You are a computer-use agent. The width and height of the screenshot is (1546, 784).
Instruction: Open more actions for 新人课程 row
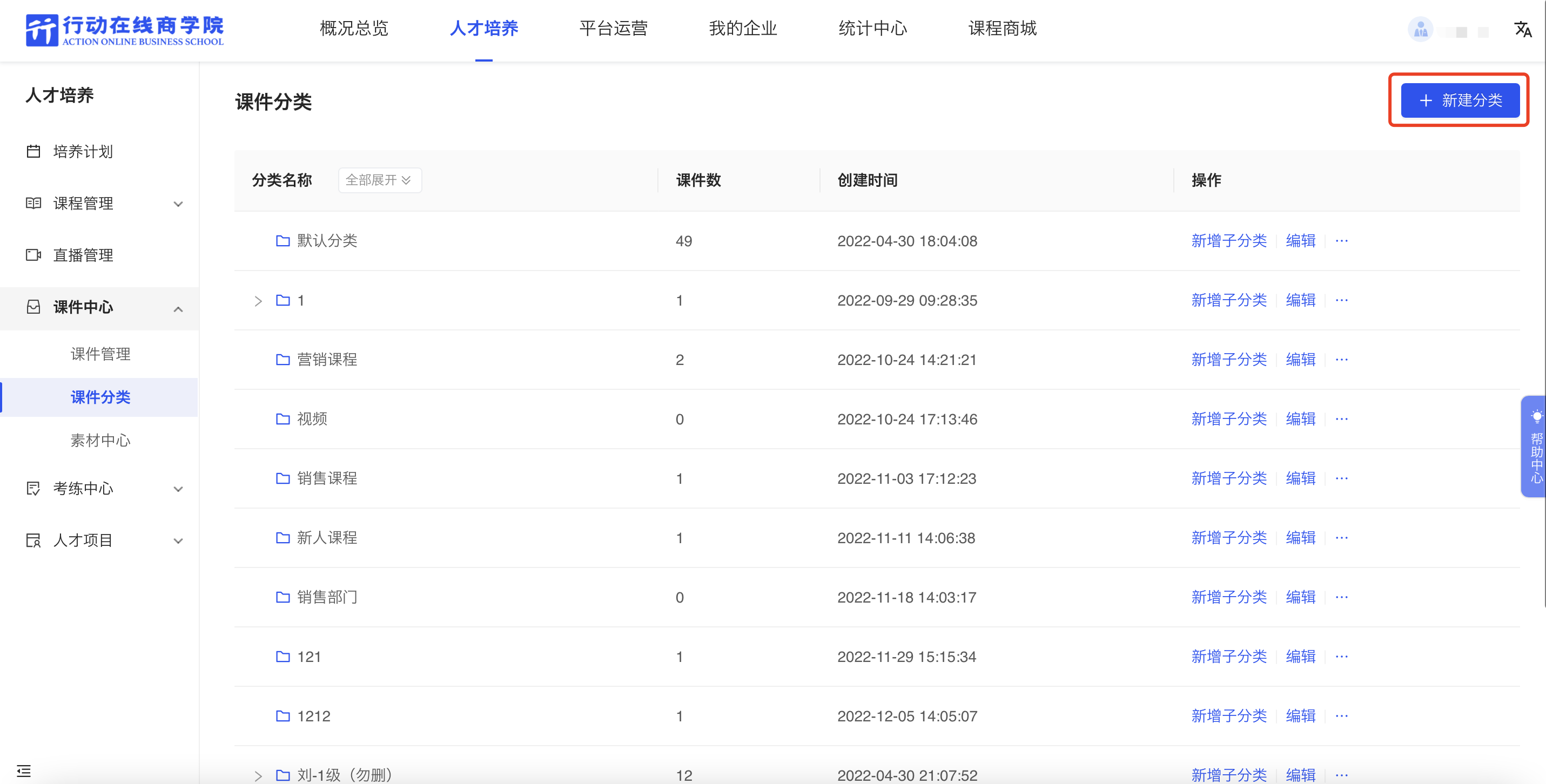coord(1341,537)
